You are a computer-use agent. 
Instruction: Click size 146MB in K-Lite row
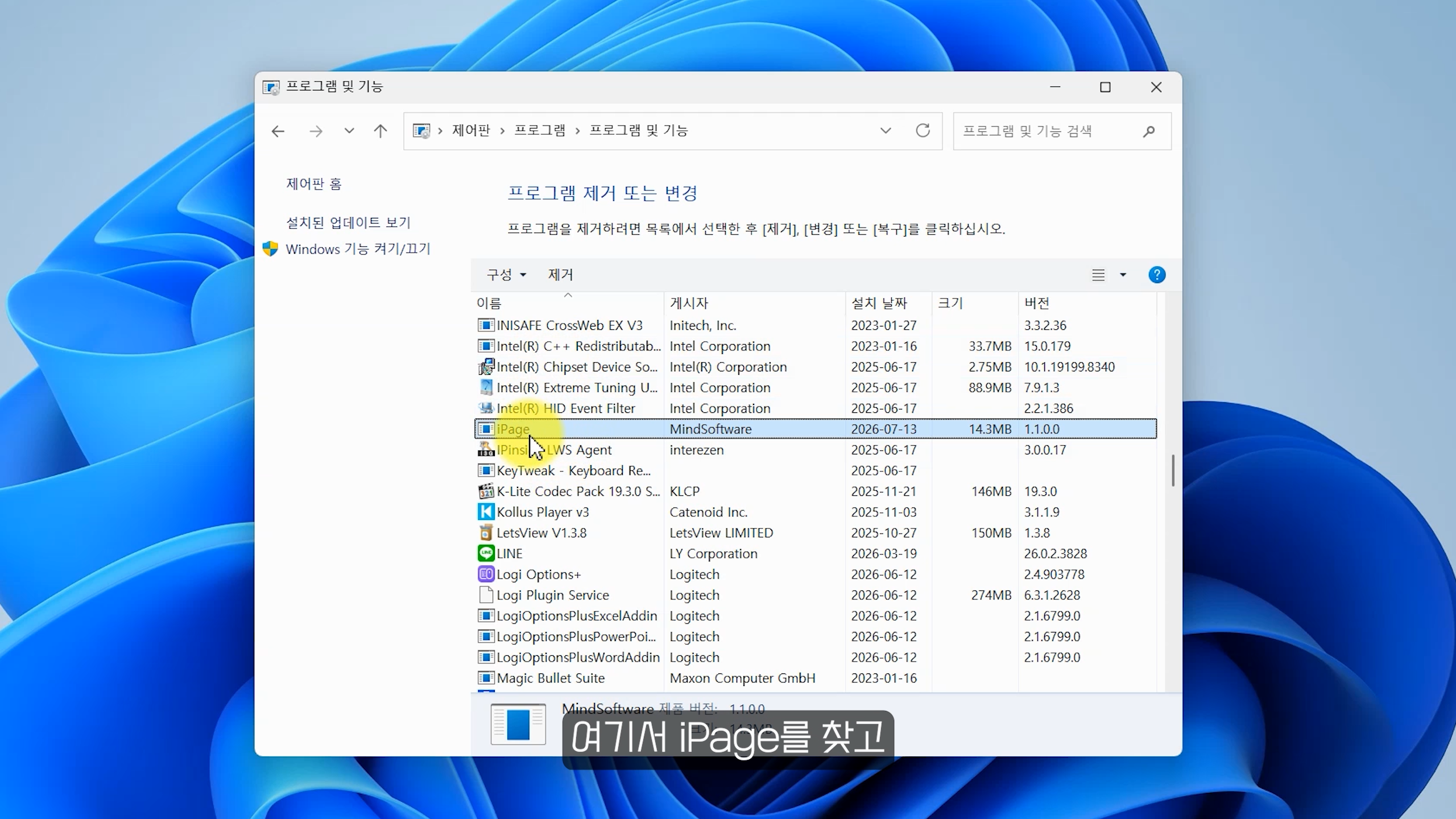[991, 491]
